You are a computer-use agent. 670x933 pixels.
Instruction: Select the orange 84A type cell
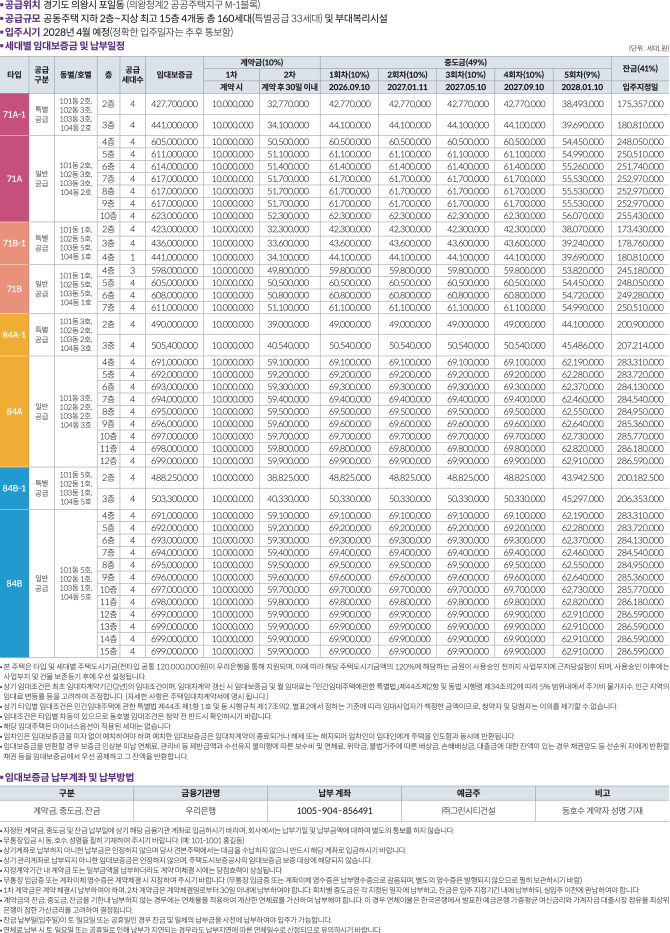pyautogui.click(x=15, y=410)
